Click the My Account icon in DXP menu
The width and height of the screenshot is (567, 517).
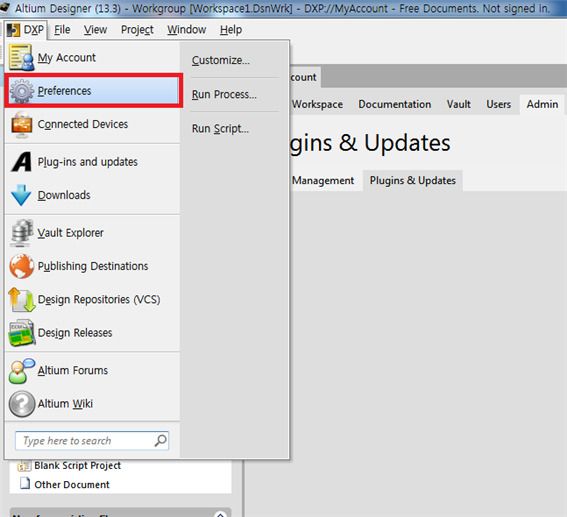pos(21,57)
